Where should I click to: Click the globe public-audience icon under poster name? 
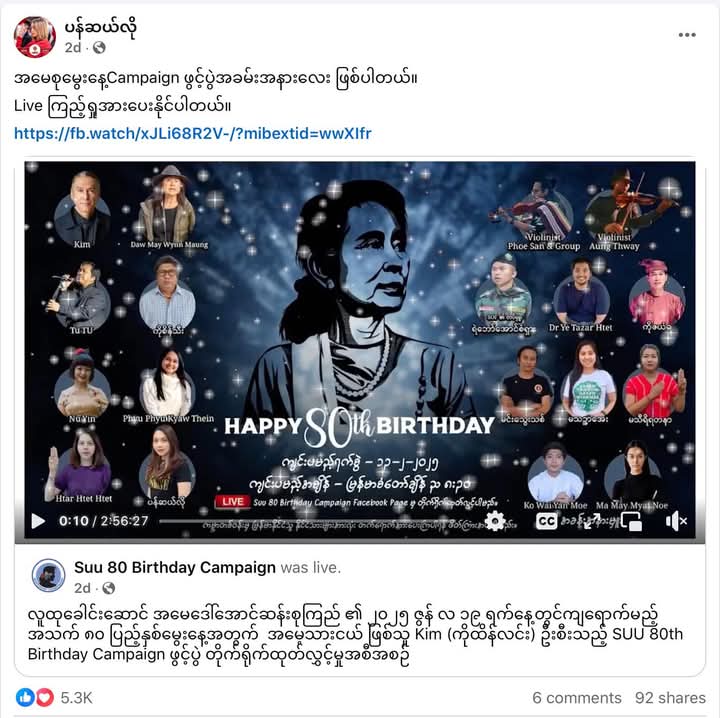[x=99, y=47]
